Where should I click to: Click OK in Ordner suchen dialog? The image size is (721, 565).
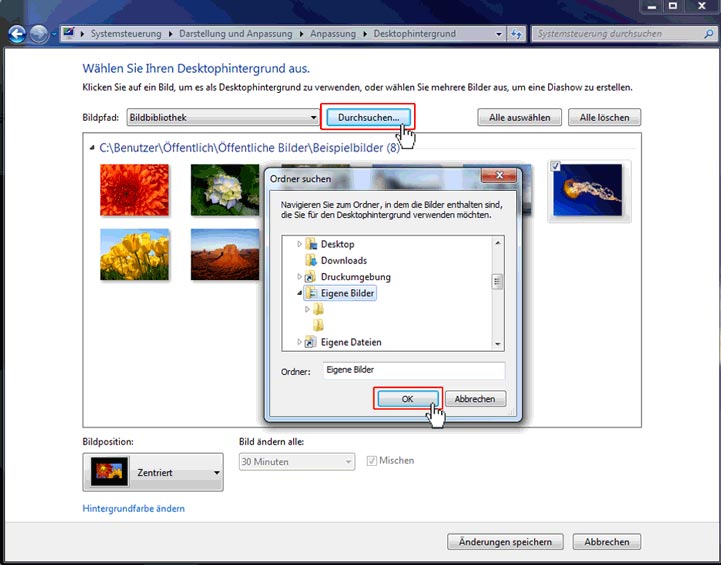407,399
